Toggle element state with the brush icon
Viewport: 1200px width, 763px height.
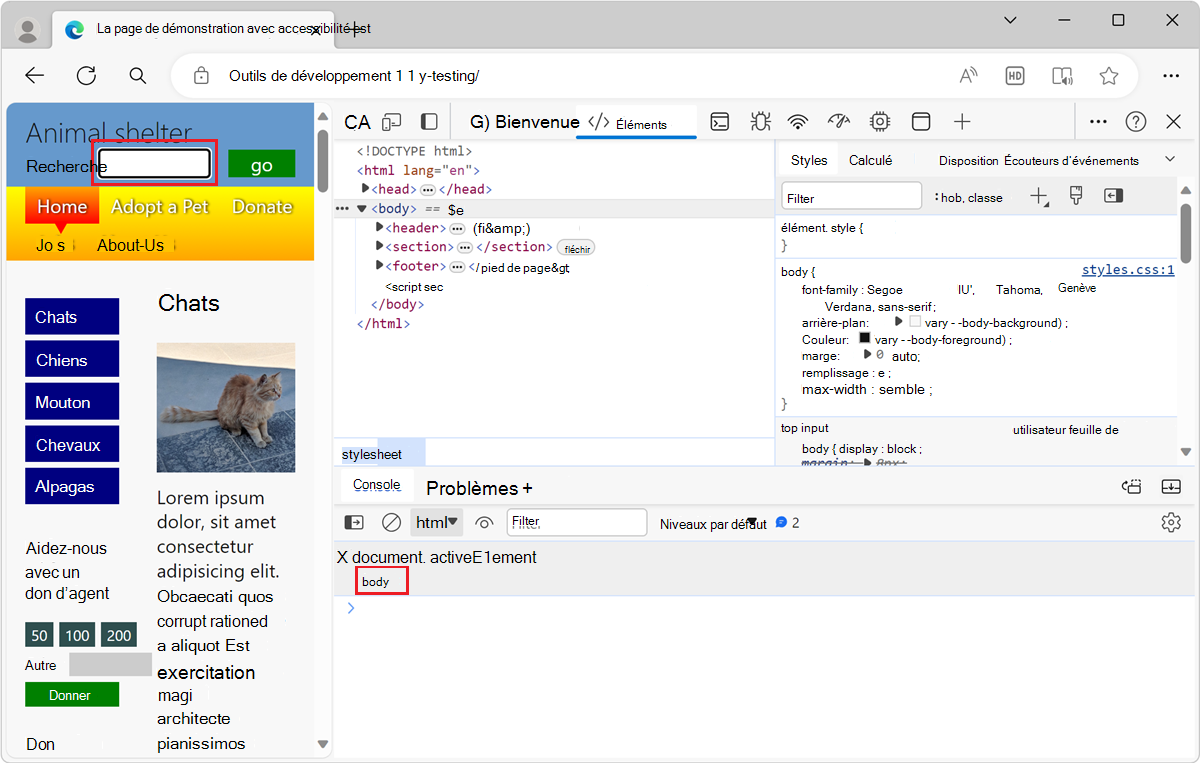pos(1075,196)
